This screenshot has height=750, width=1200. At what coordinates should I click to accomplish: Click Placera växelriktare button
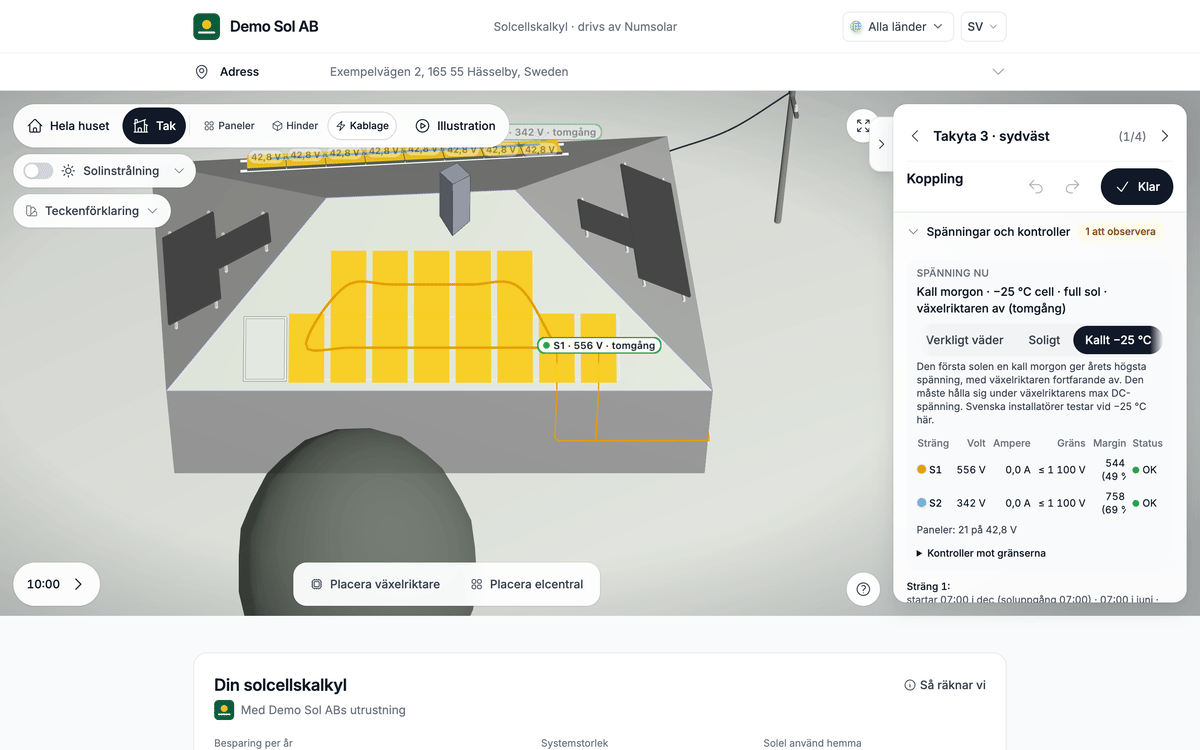click(375, 584)
